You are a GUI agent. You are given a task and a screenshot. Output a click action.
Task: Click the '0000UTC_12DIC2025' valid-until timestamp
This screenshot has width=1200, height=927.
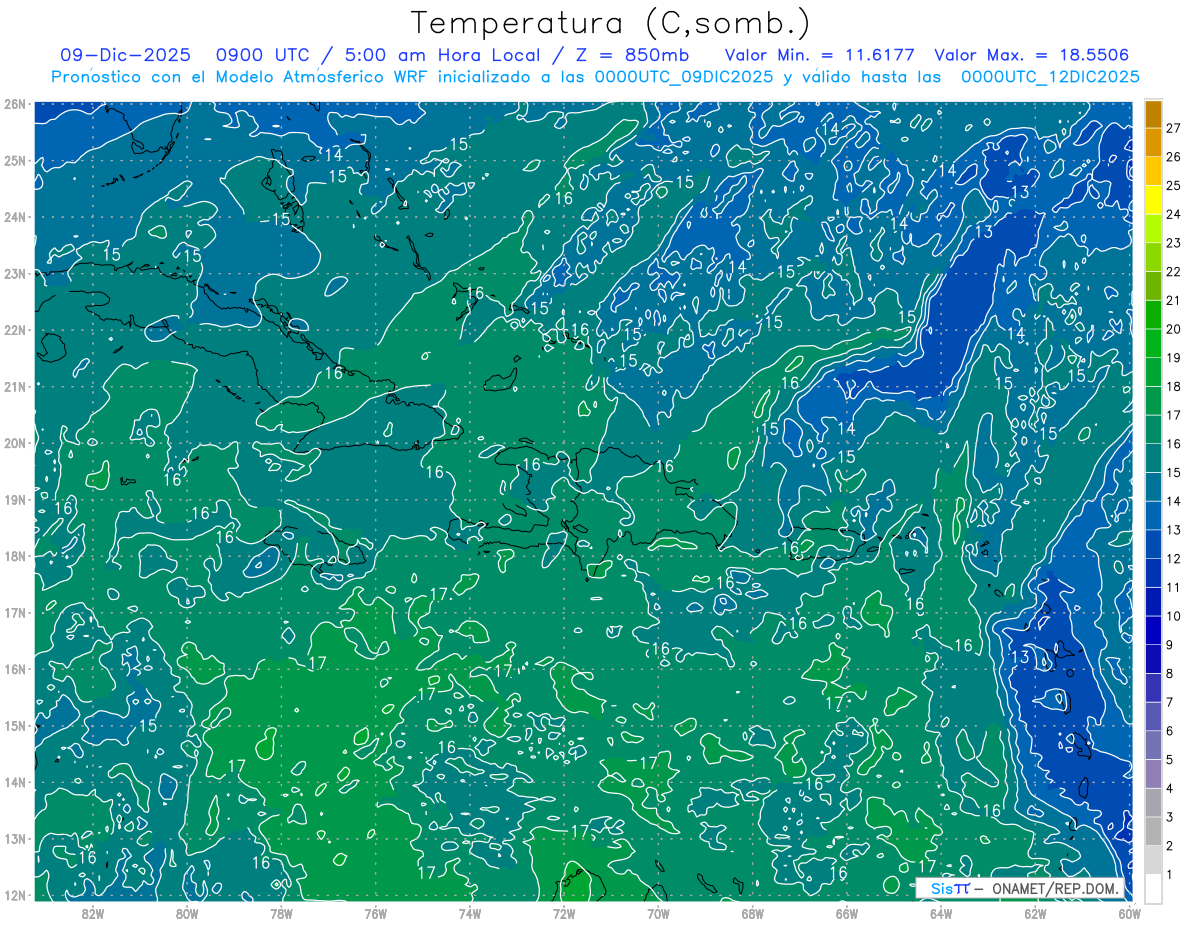1050,77
